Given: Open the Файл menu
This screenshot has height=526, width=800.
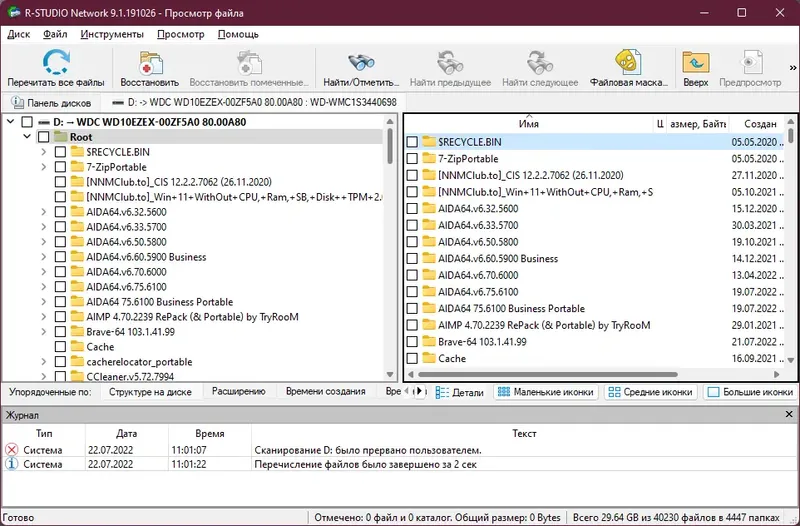Looking at the screenshot, I should [x=55, y=34].
